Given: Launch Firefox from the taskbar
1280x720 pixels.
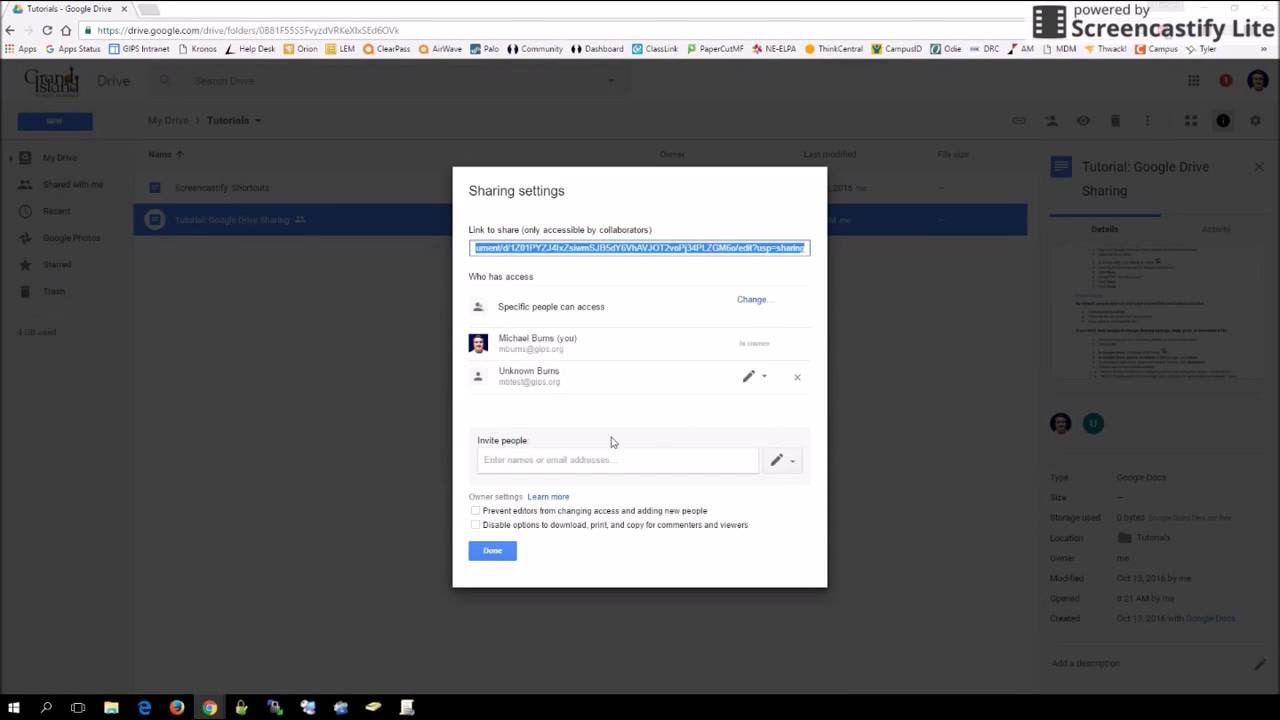Looking at the screenshot, I should click(x=177, y=708).
